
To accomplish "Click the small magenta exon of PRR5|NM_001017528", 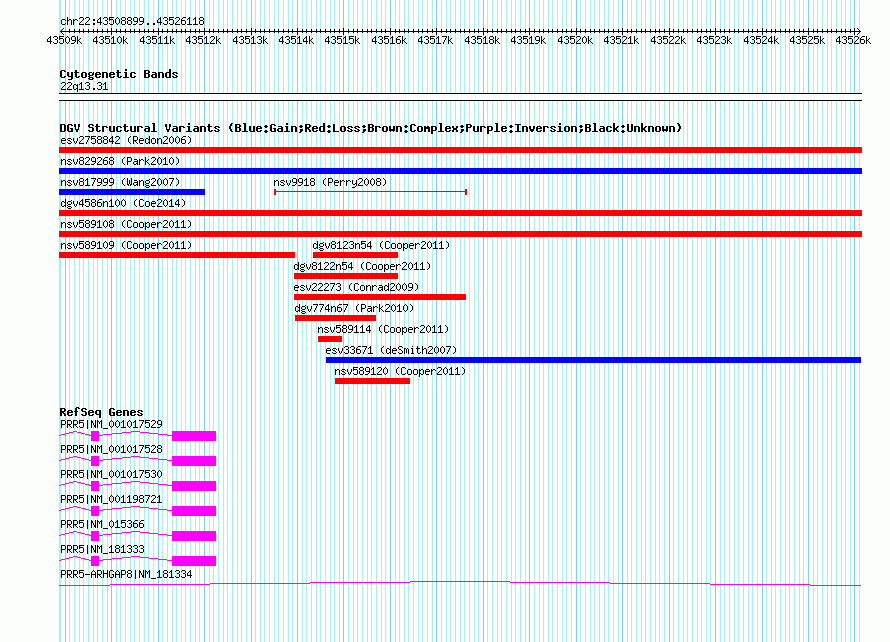I will coord(95,461).
